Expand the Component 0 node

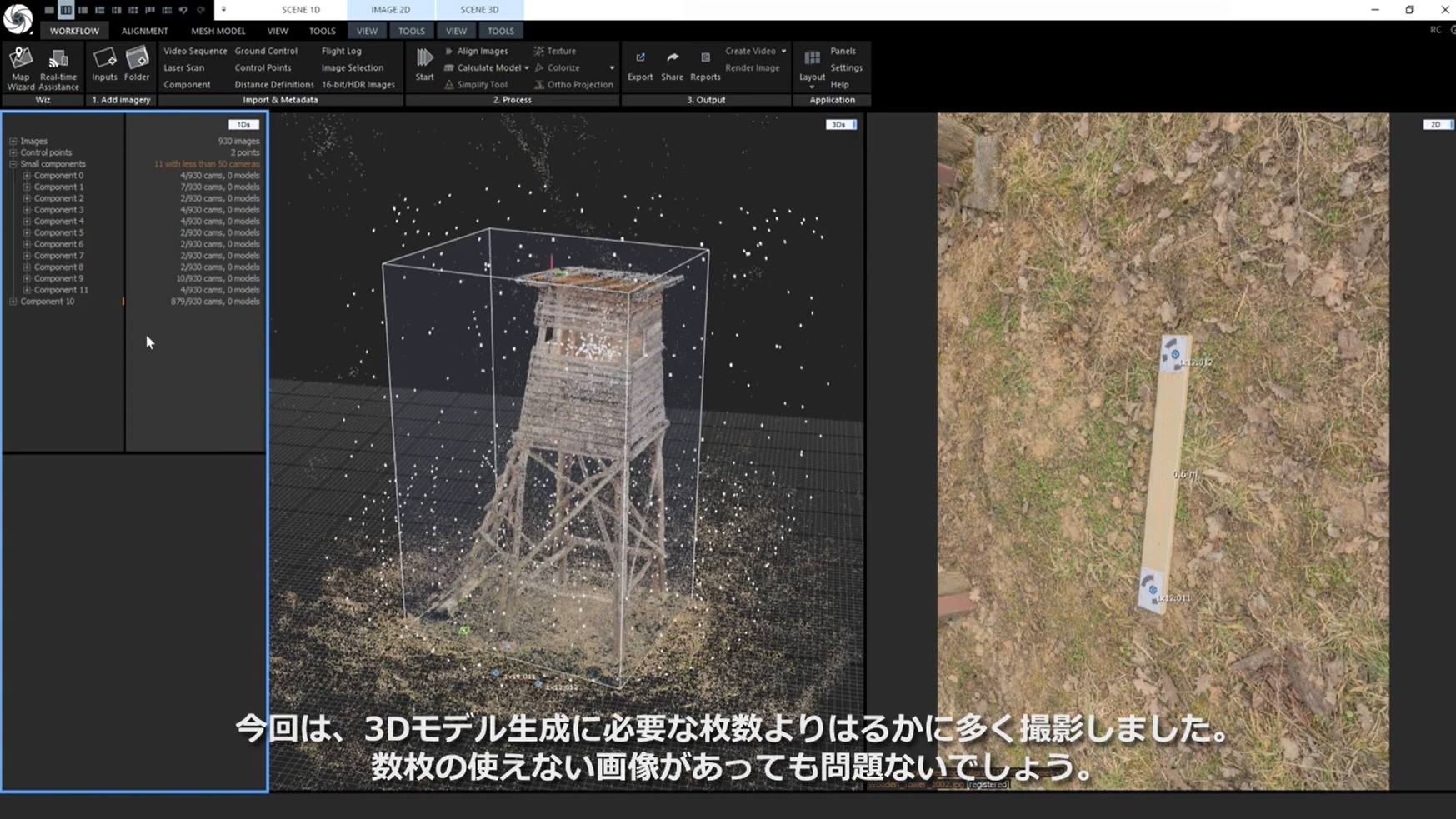pos(27,176)
